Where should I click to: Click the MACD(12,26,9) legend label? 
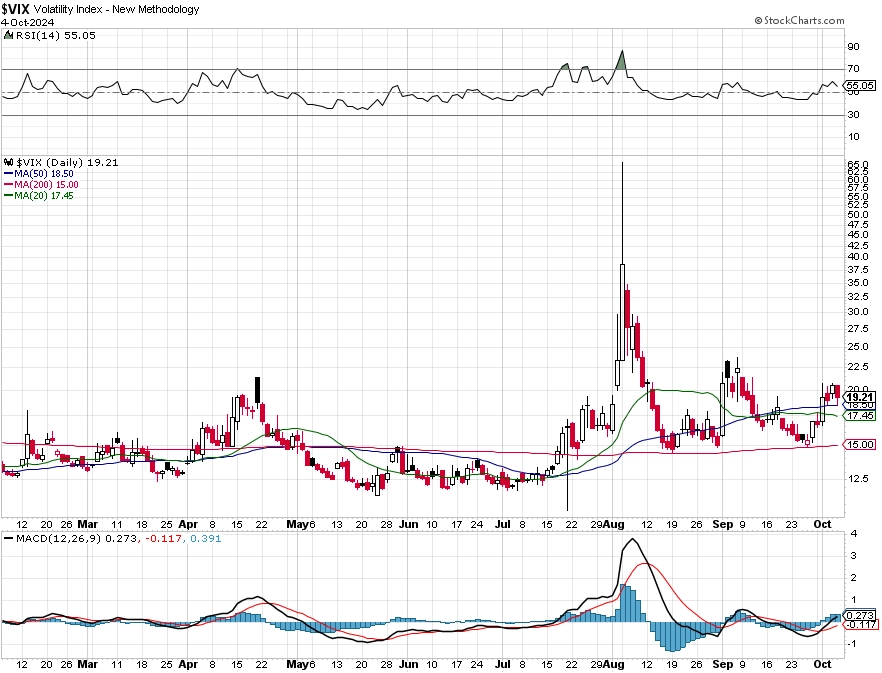click(x=58, y=539)
